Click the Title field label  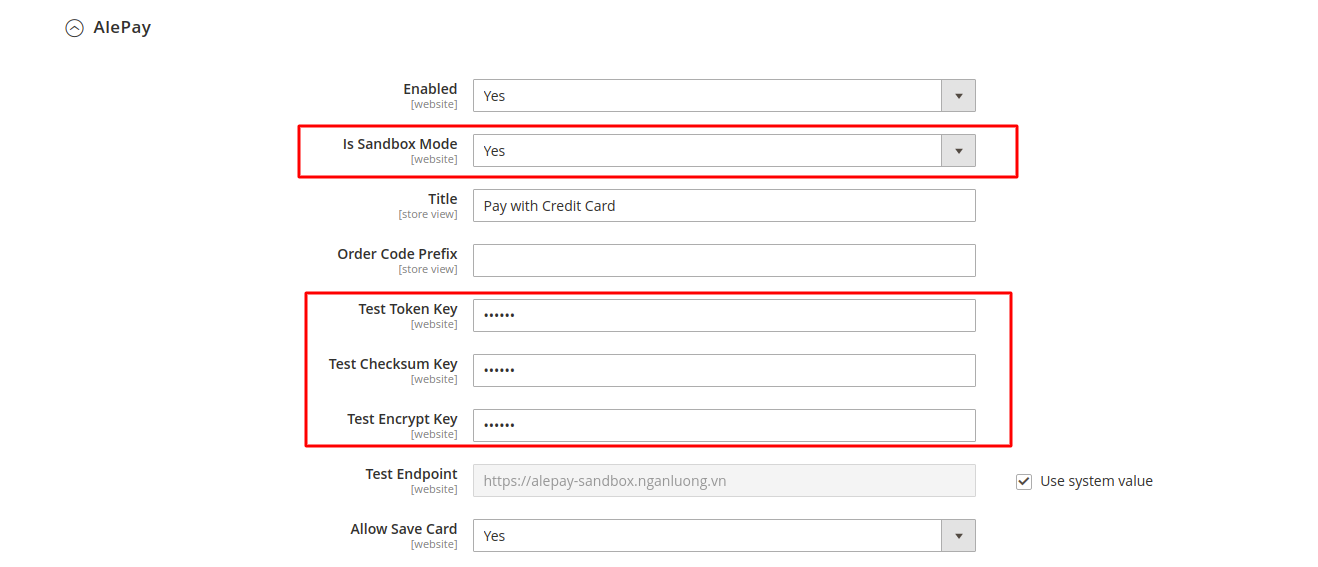pos(443,199)
